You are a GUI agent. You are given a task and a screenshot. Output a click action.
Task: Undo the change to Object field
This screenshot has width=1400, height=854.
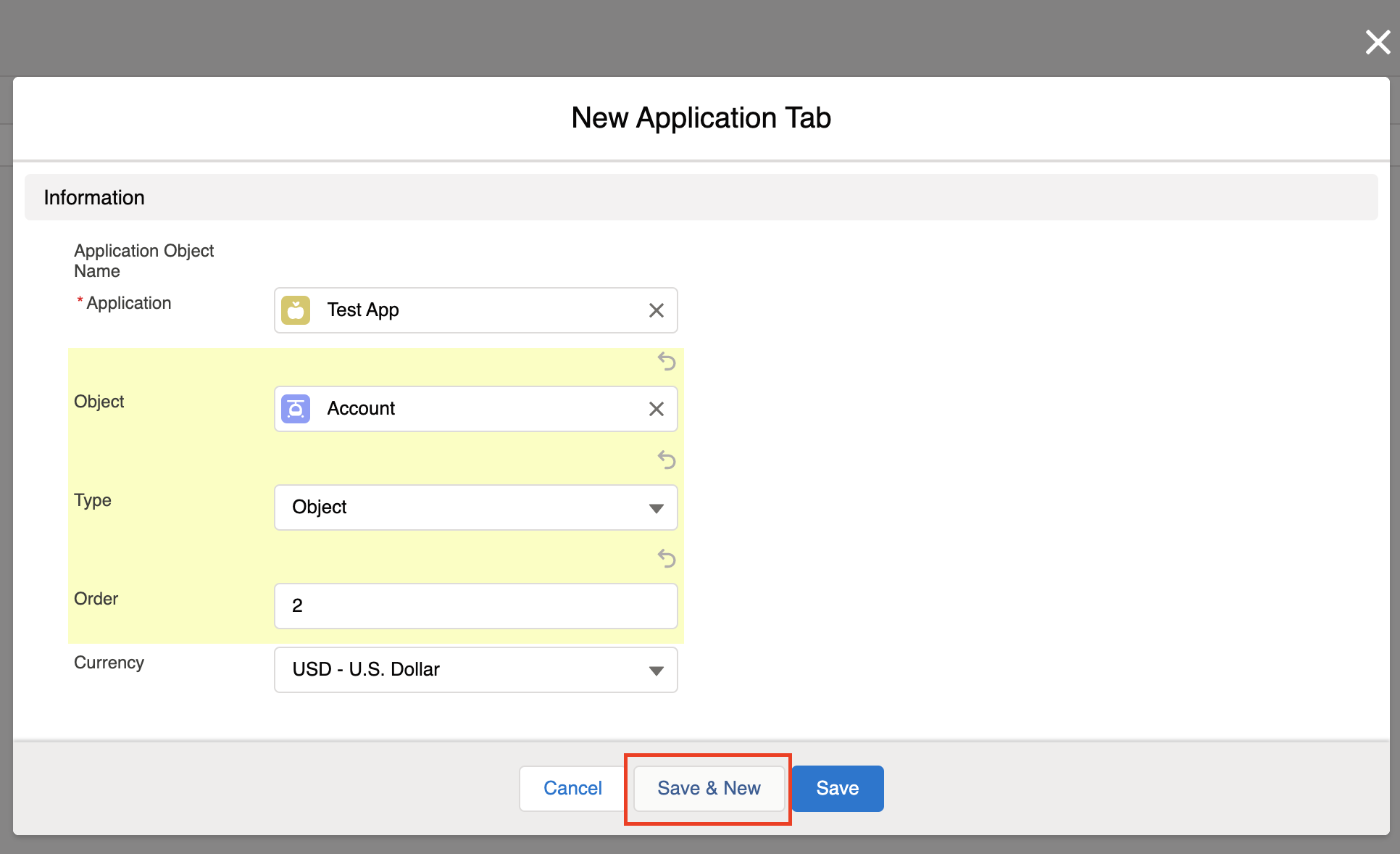pyautogui.click(x=666, y=361)
